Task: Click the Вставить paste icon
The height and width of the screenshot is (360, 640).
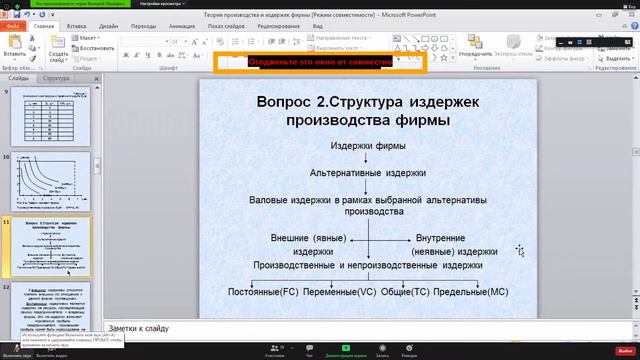Action: (15, 42)
